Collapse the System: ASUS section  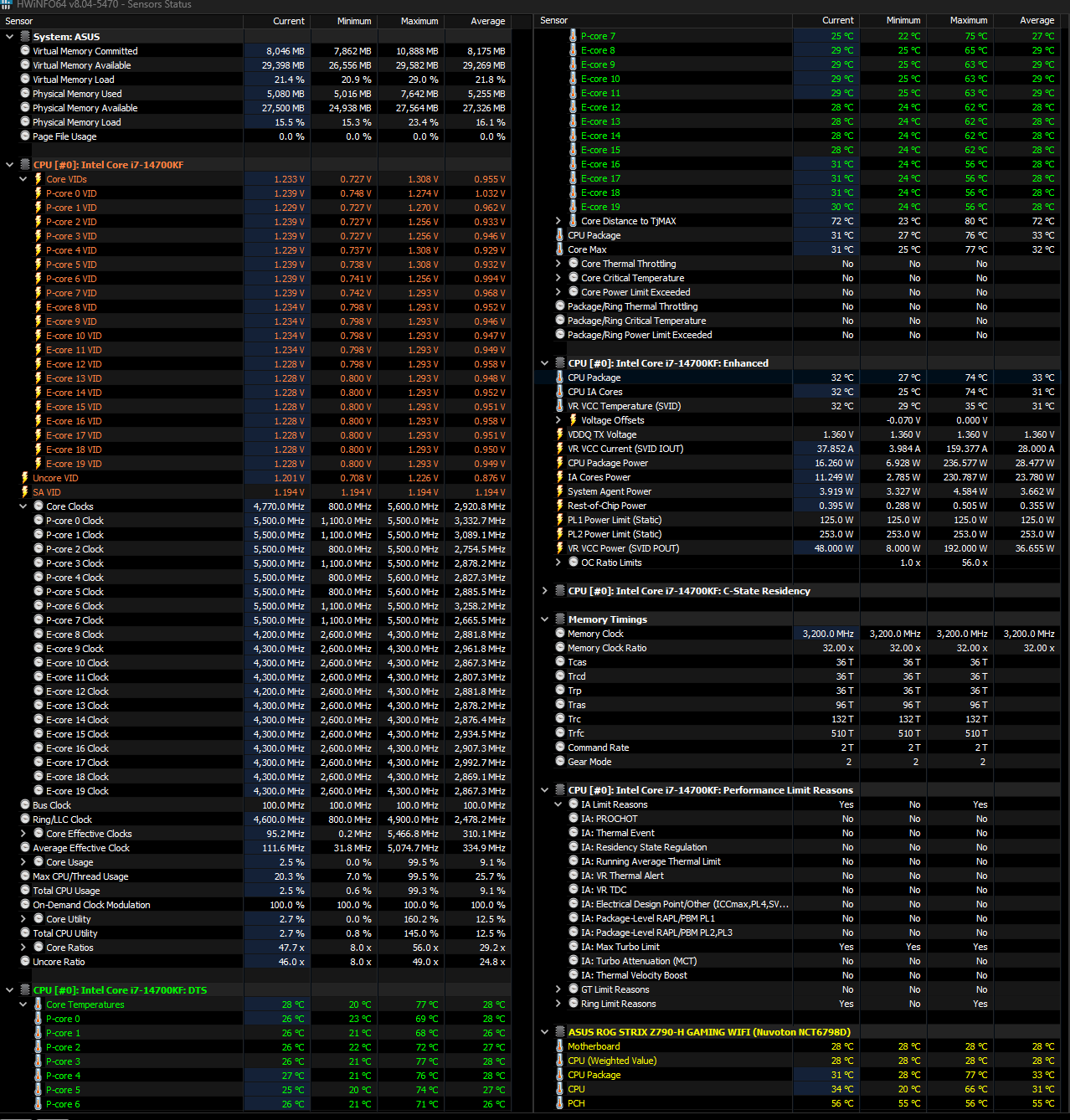tap(10, 37)
